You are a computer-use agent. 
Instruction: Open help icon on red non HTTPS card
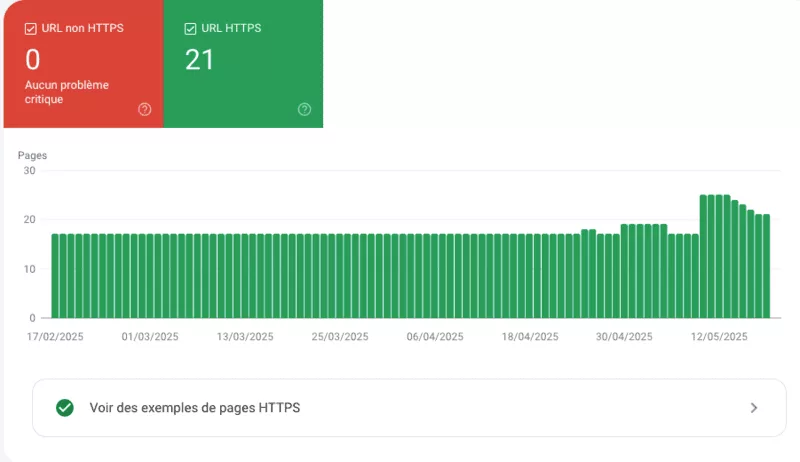[144, 109]
